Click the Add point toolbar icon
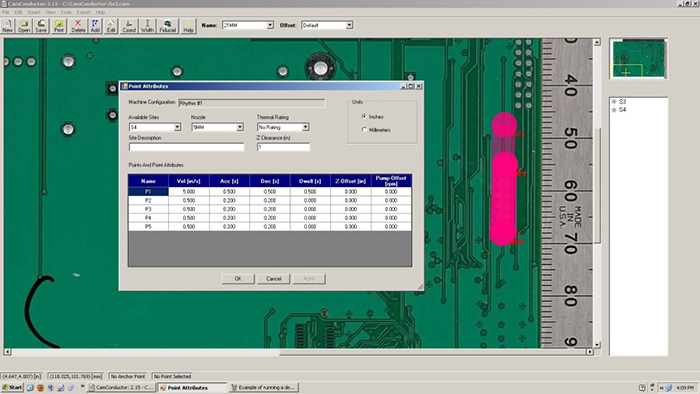 pos(95,26)
